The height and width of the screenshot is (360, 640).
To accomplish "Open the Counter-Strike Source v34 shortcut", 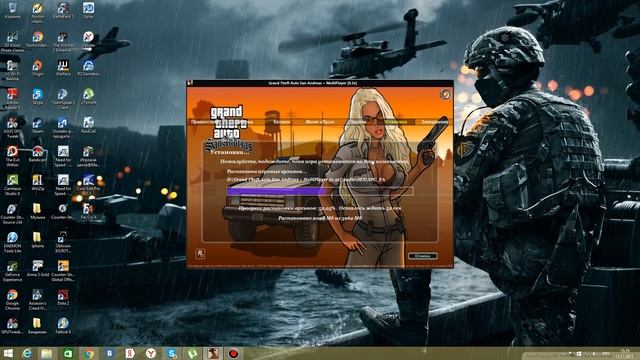I will [x=12, y=213].
